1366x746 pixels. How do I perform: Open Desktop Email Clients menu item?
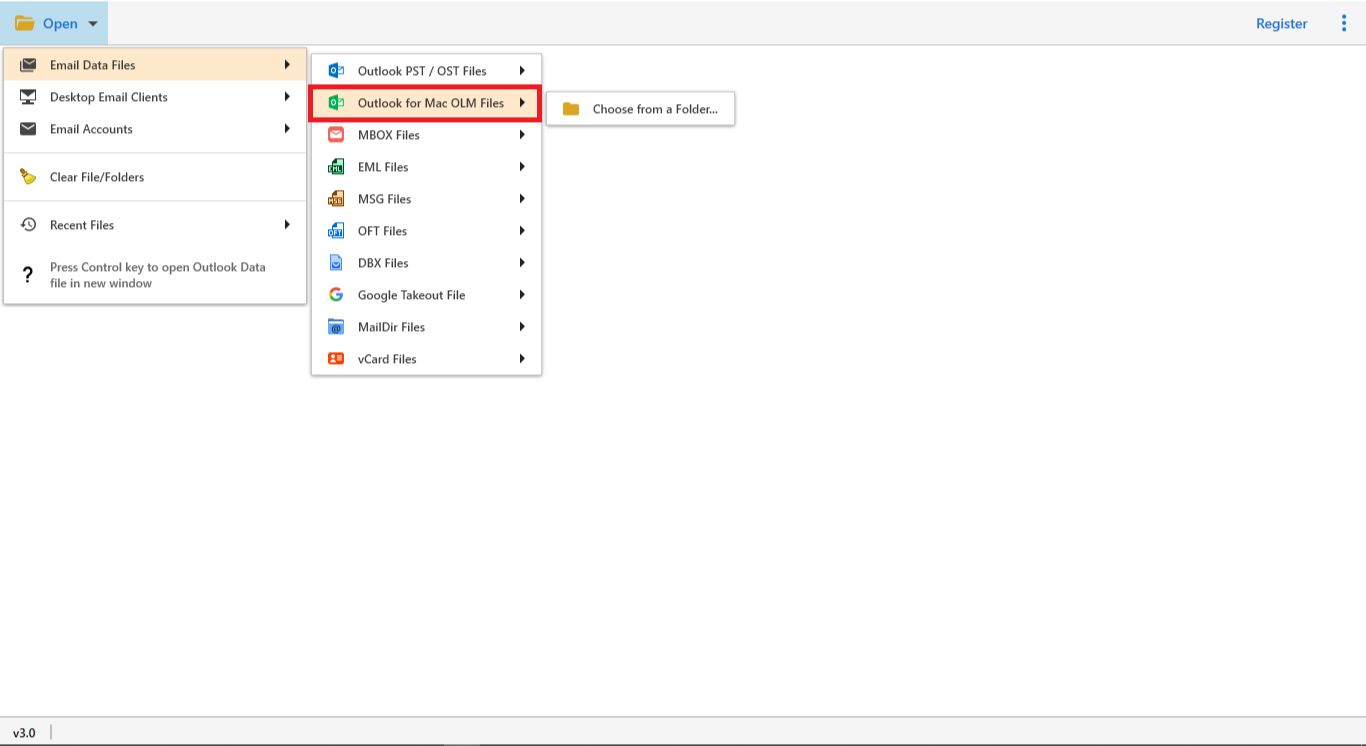[155, 97]
